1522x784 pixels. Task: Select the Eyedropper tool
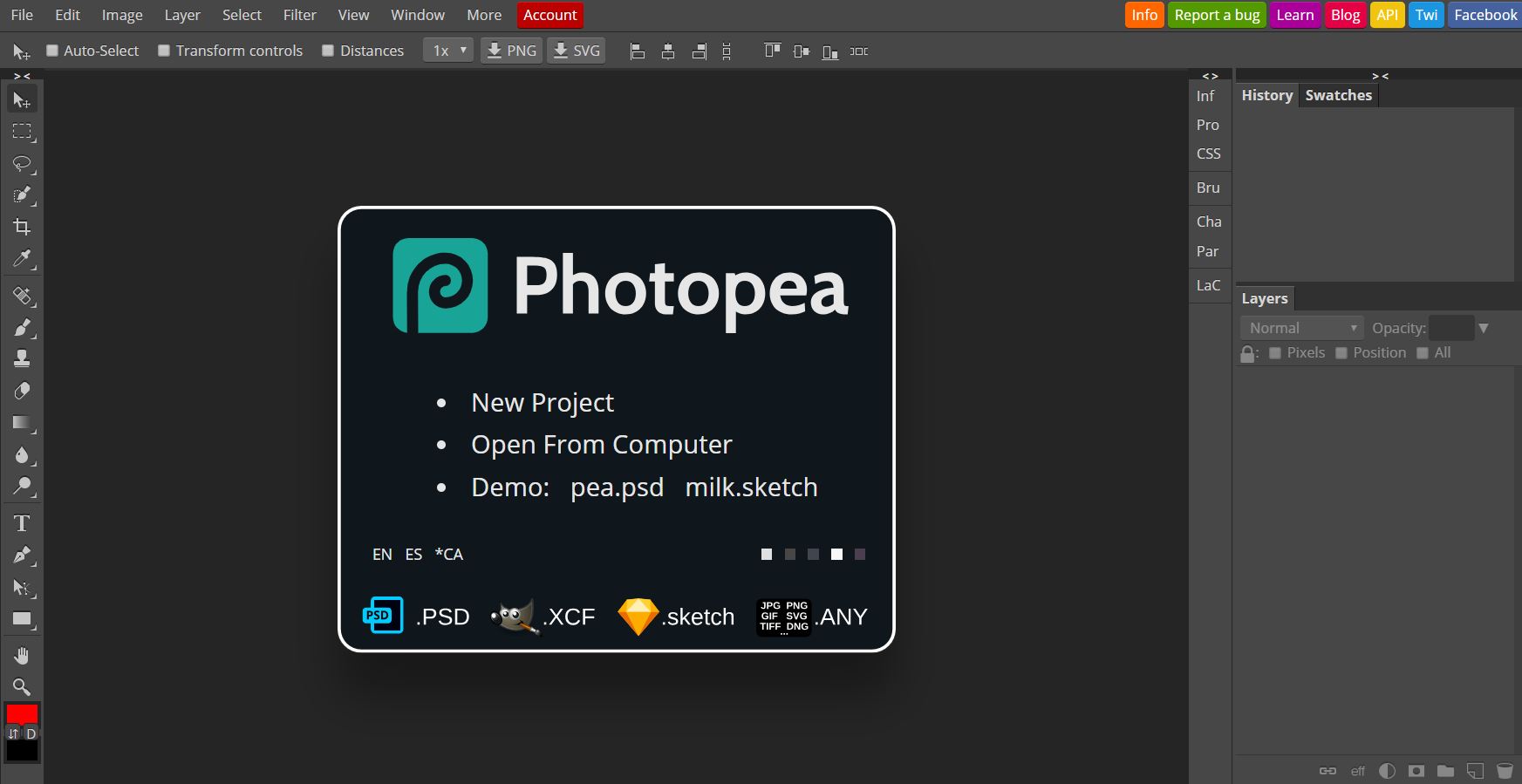pyautogui.click(x=22, y=258)
